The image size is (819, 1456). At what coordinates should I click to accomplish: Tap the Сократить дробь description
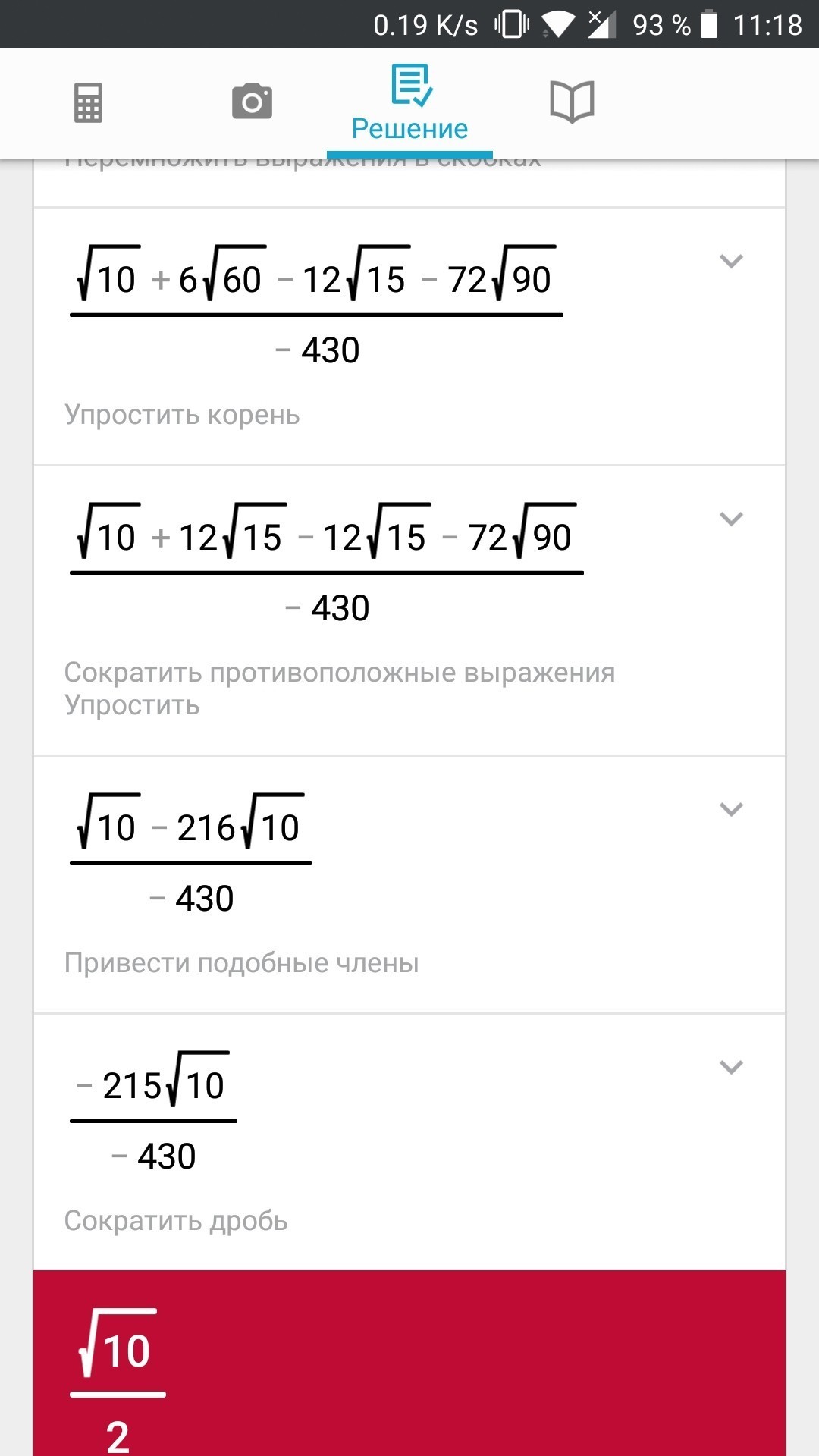176,1221
